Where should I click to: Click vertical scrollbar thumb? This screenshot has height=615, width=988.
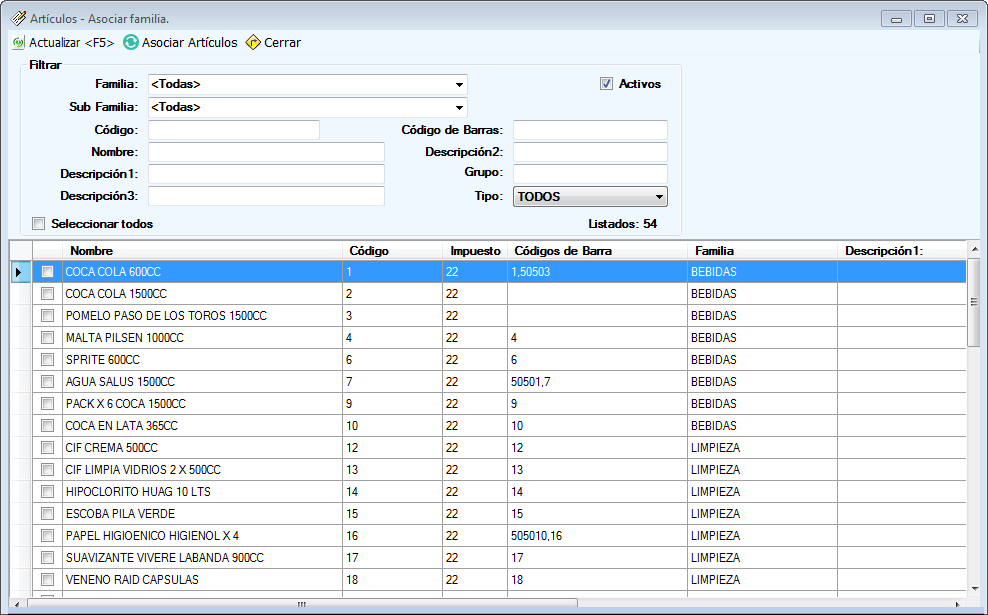974,302
